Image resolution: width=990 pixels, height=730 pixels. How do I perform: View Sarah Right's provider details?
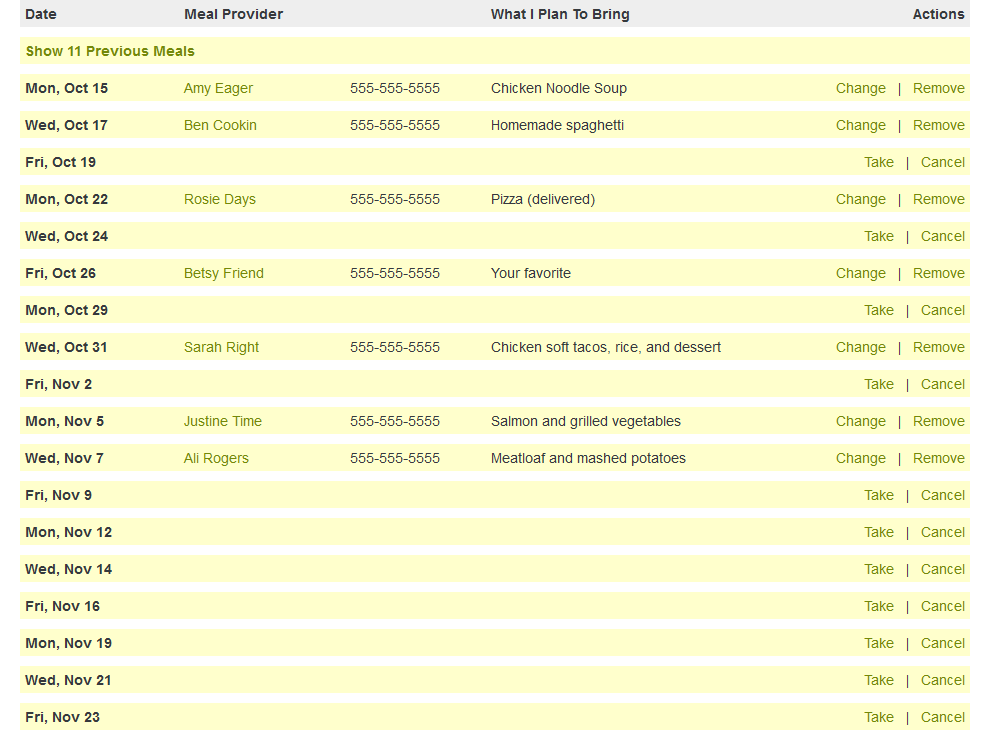(x=221, y=347)
